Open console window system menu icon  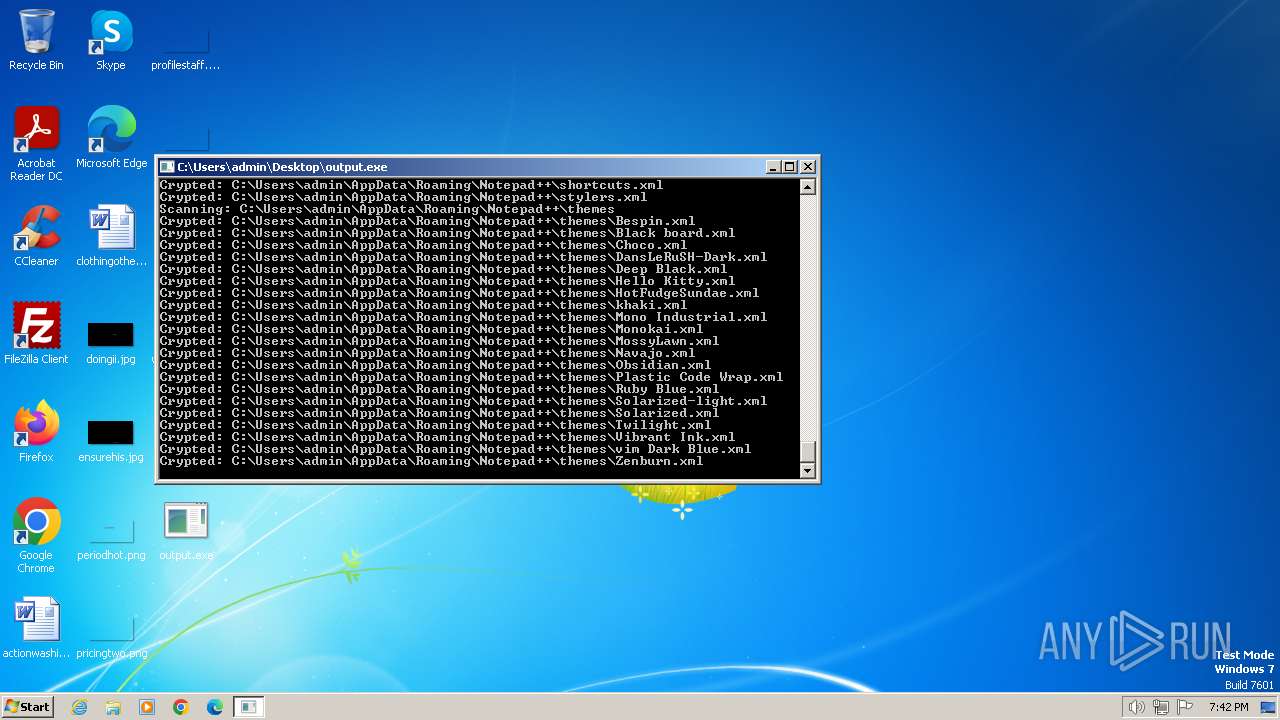pyautogui.click(x=167, y=167)
